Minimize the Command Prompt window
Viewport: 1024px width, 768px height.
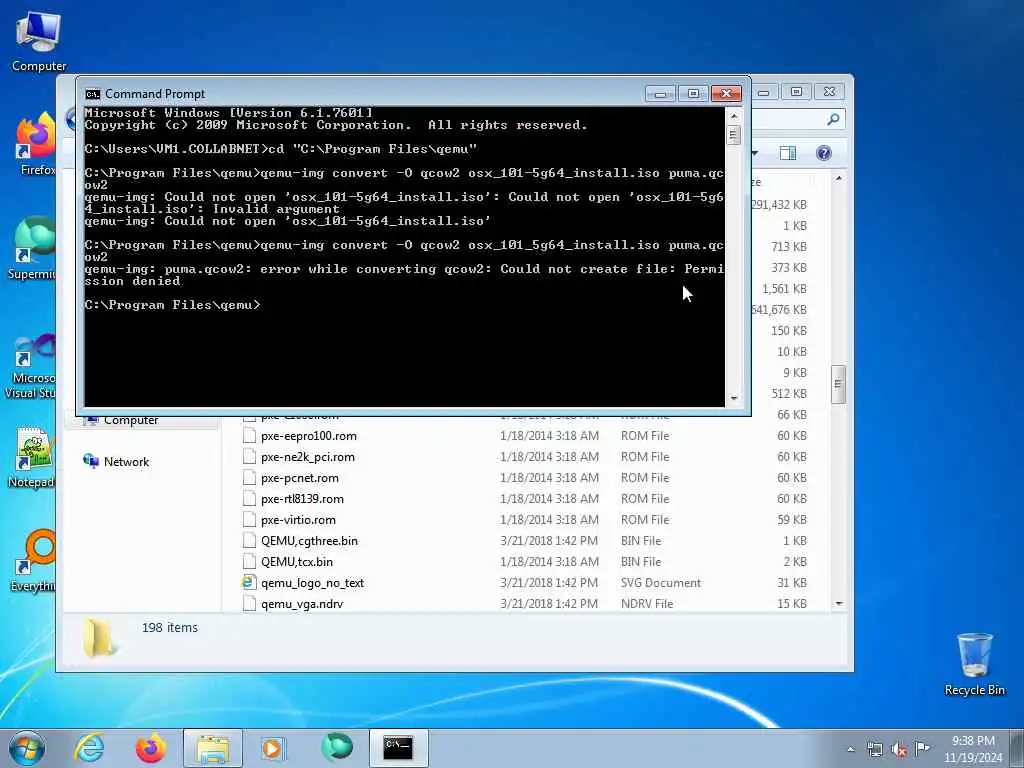click(x=660, y=93)
